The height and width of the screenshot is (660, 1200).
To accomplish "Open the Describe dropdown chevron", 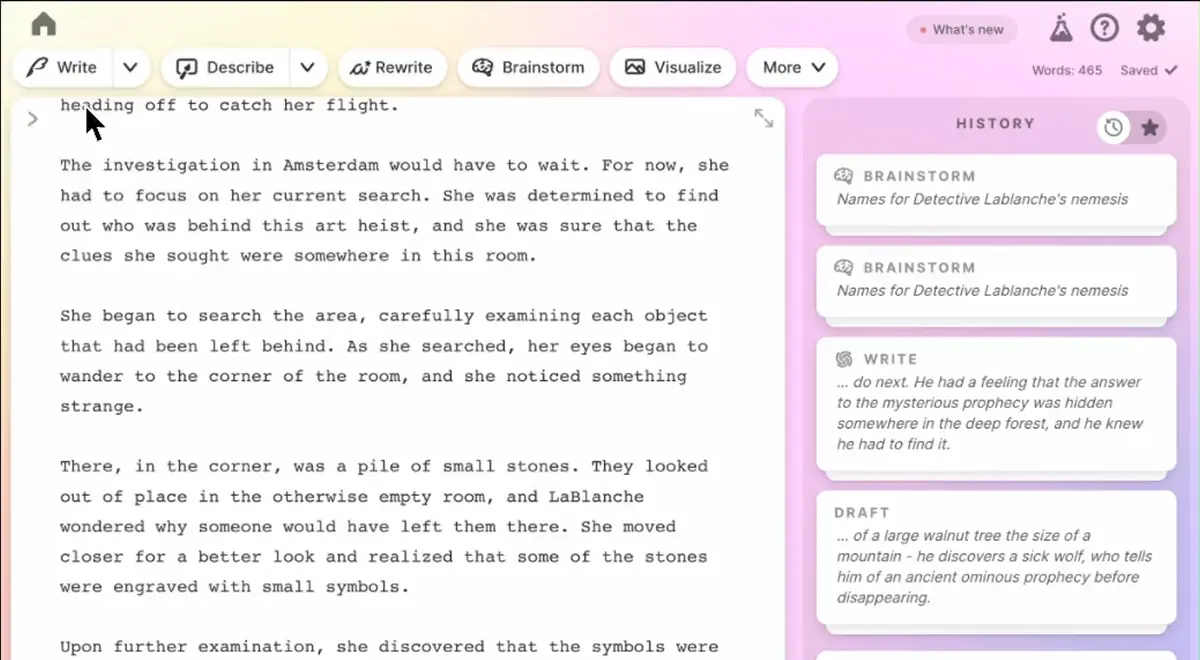I will pyautogui.click(x=308, y=67).
